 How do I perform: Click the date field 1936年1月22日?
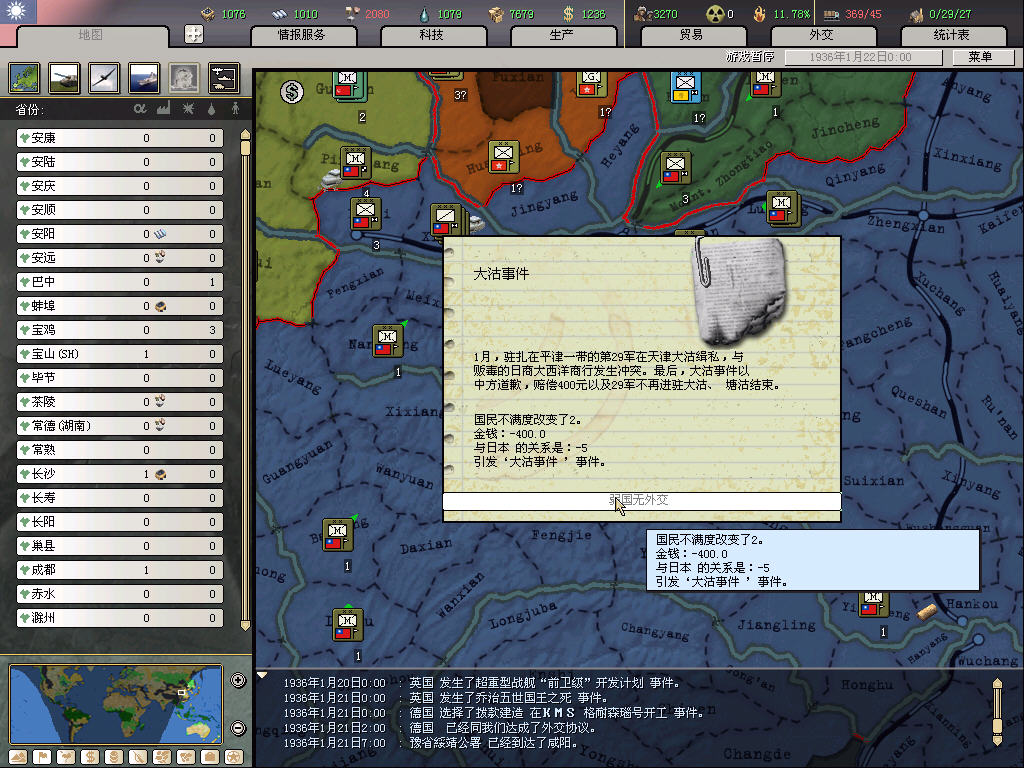(x=861, y=57)
